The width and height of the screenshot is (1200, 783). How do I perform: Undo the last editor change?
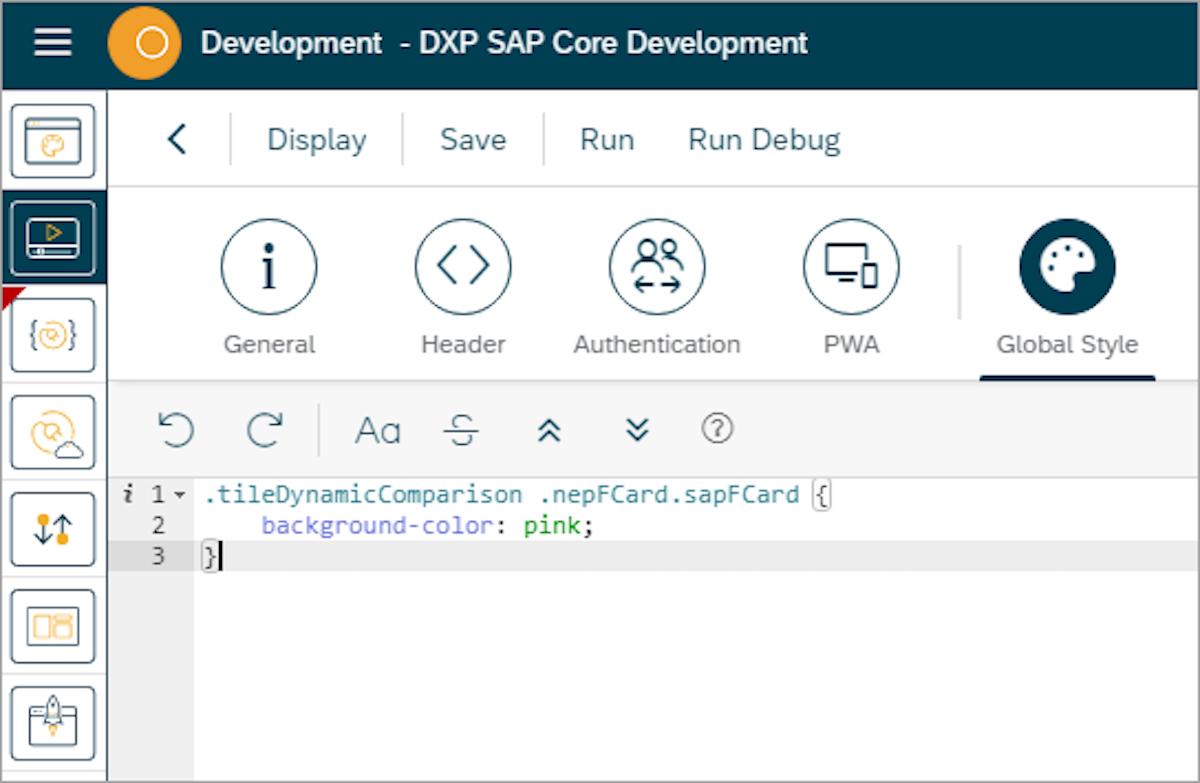coord(176,430)
